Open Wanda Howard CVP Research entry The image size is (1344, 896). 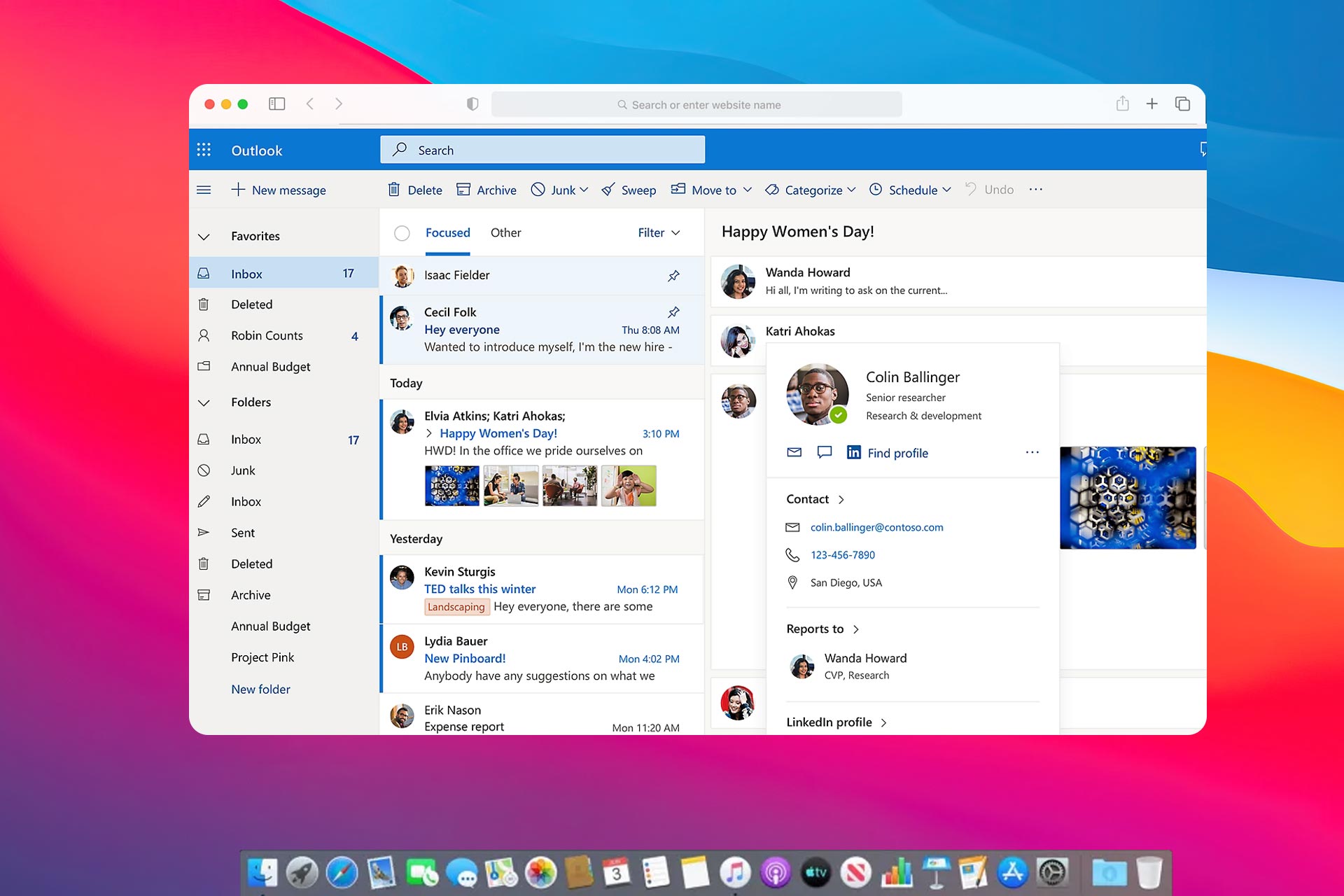848,666
